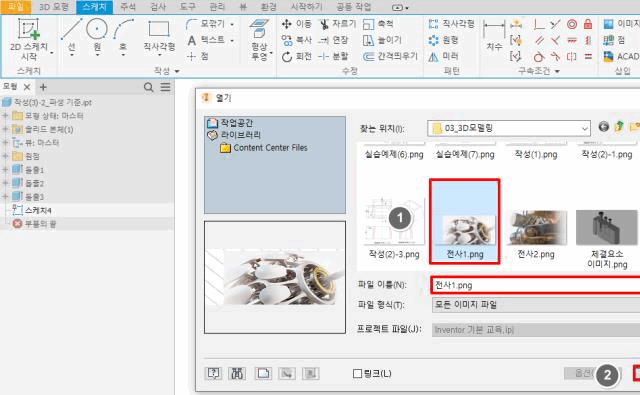This screenshot has width=640, height=395.
Task: Select the 분할 split tool
Action: [333, 56]
